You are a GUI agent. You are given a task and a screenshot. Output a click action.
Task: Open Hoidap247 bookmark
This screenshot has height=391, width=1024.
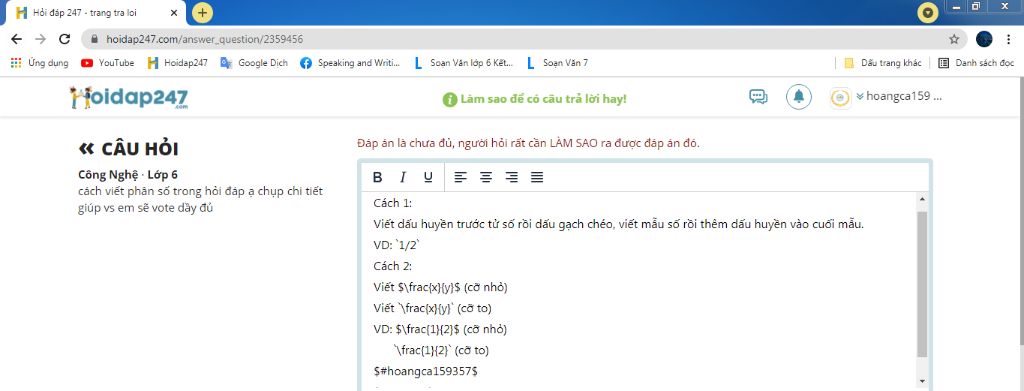coord(178,63)
